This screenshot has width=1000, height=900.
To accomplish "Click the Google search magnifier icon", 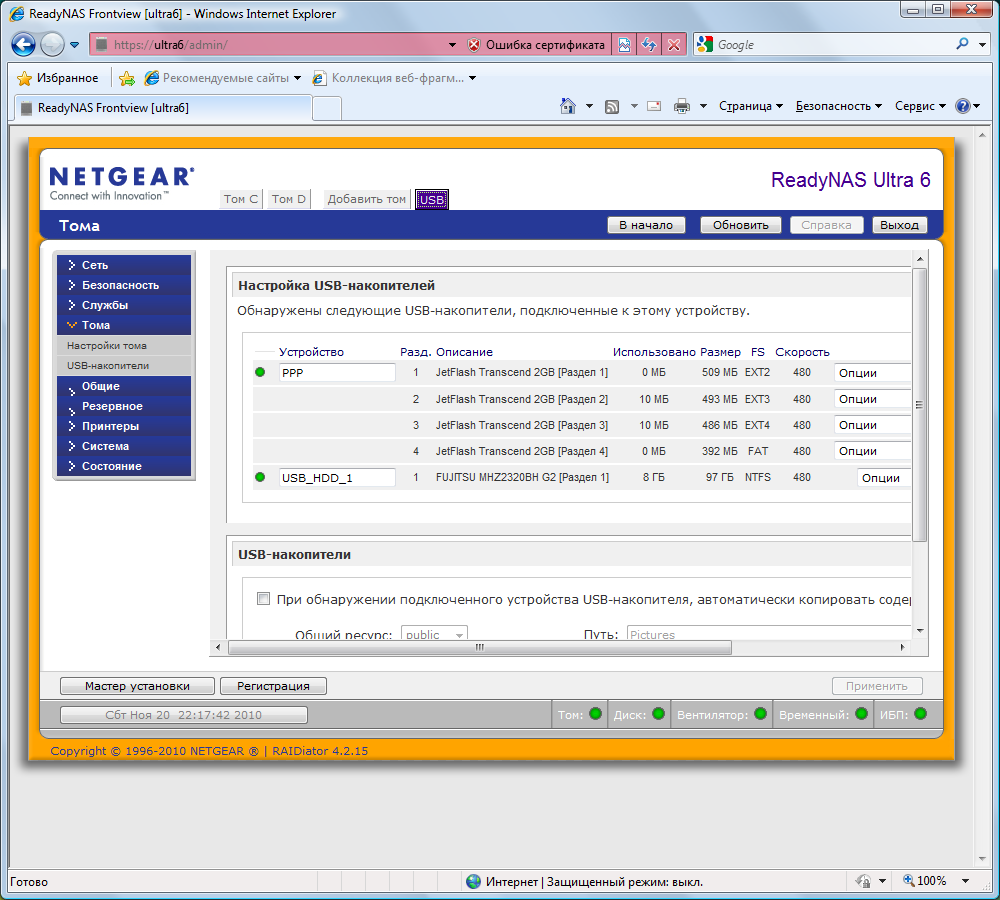I will click(x=962, y=44).
